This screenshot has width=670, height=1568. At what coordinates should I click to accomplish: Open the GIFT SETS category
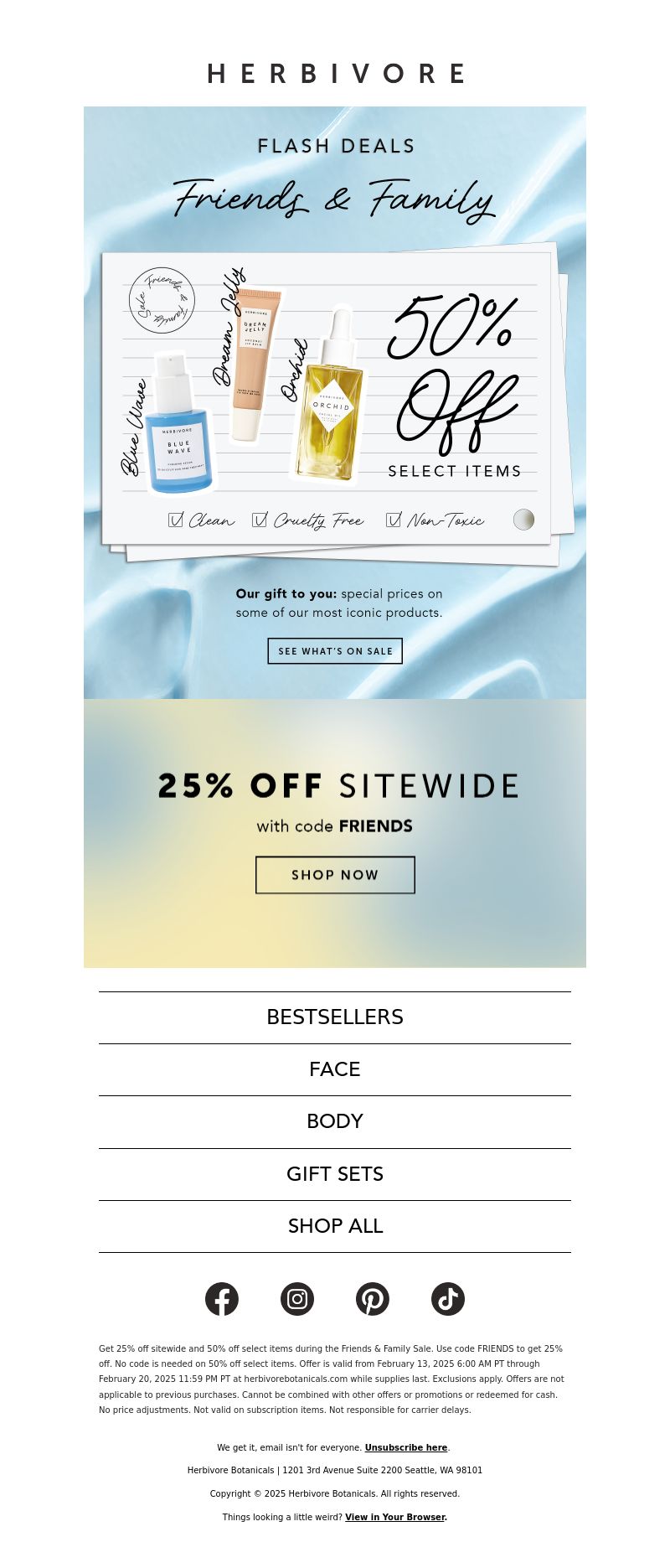pyautogui.click(x=335, y=1174)
